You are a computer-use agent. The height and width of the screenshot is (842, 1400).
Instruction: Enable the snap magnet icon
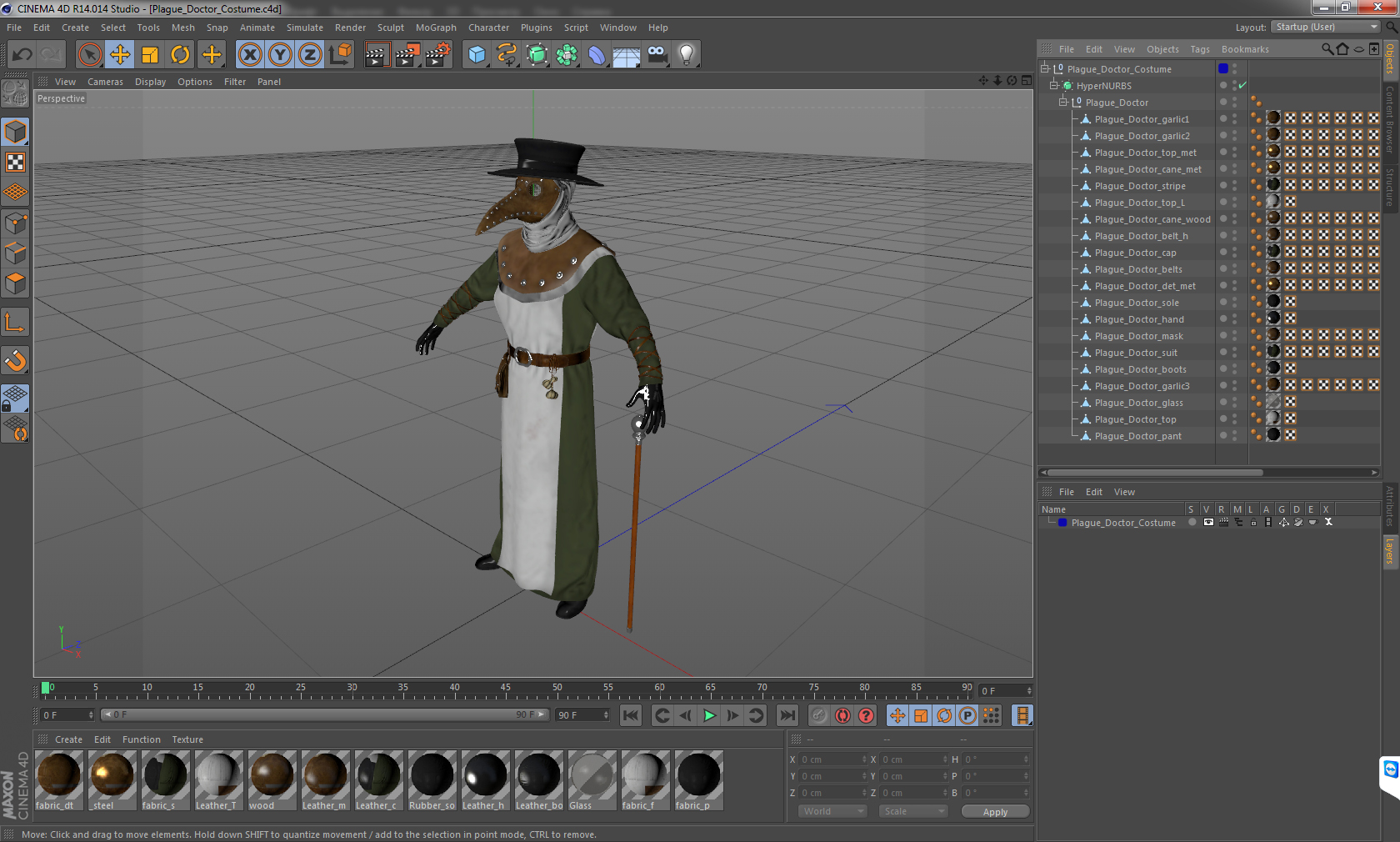(15, 360)
